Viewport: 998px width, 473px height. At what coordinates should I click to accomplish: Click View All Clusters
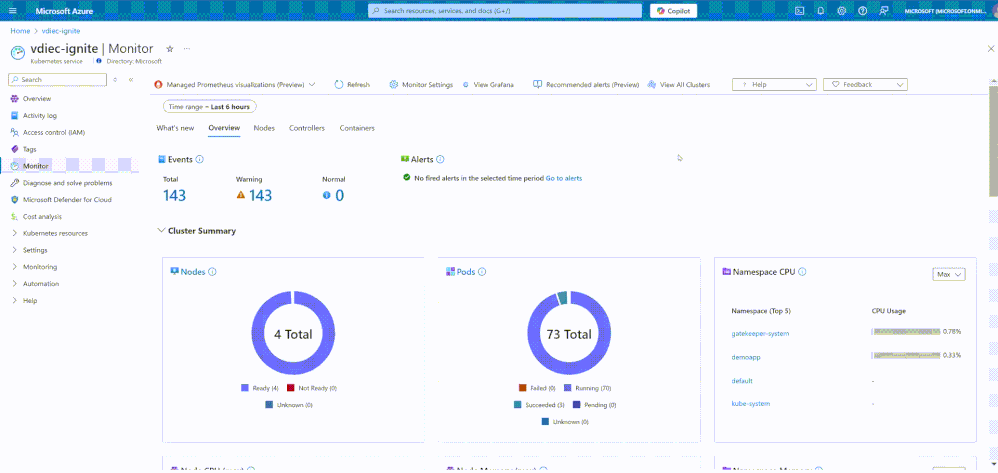point(678,85)
